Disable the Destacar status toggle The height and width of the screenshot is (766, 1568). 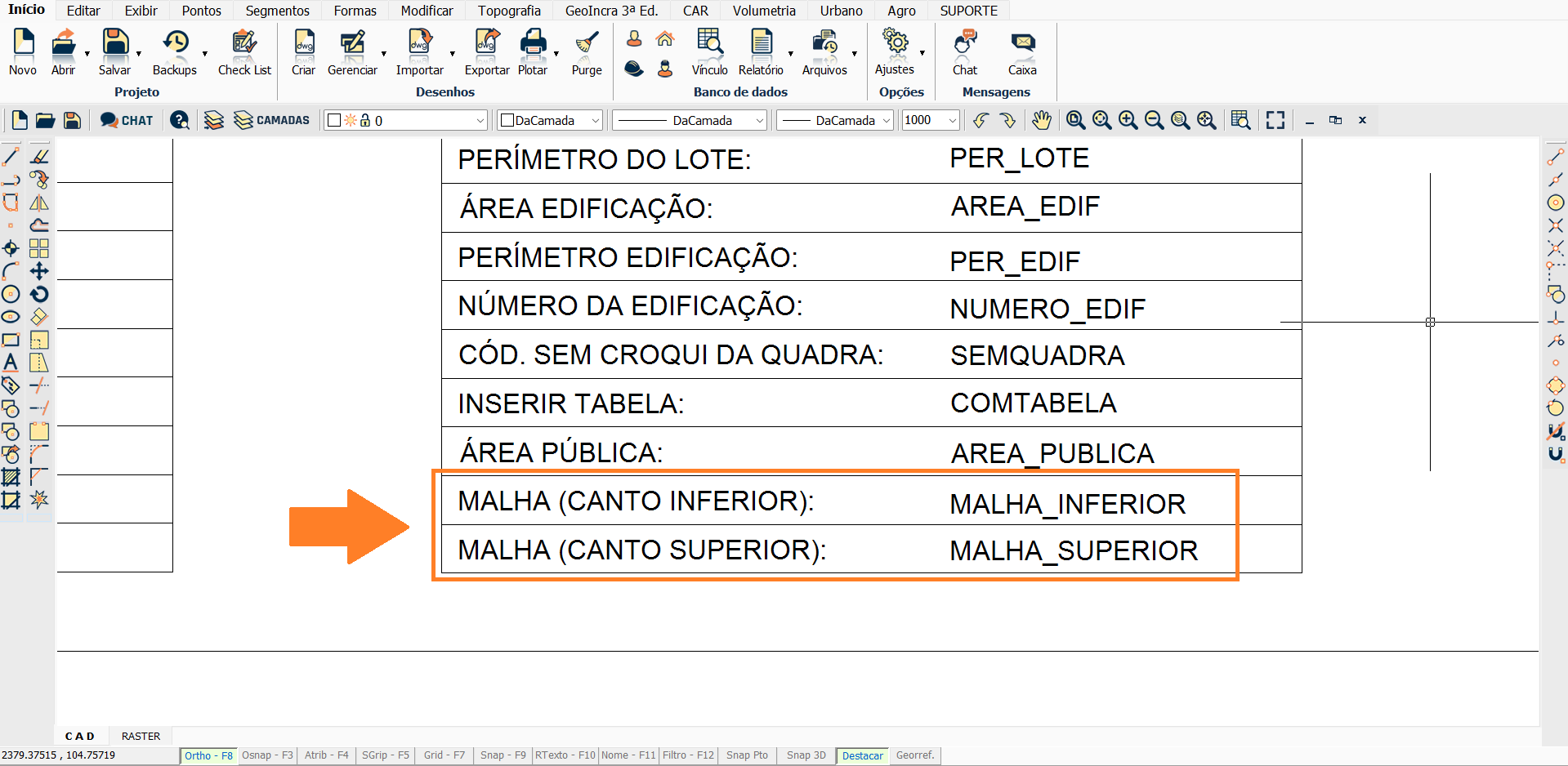[x=862, y=755]
